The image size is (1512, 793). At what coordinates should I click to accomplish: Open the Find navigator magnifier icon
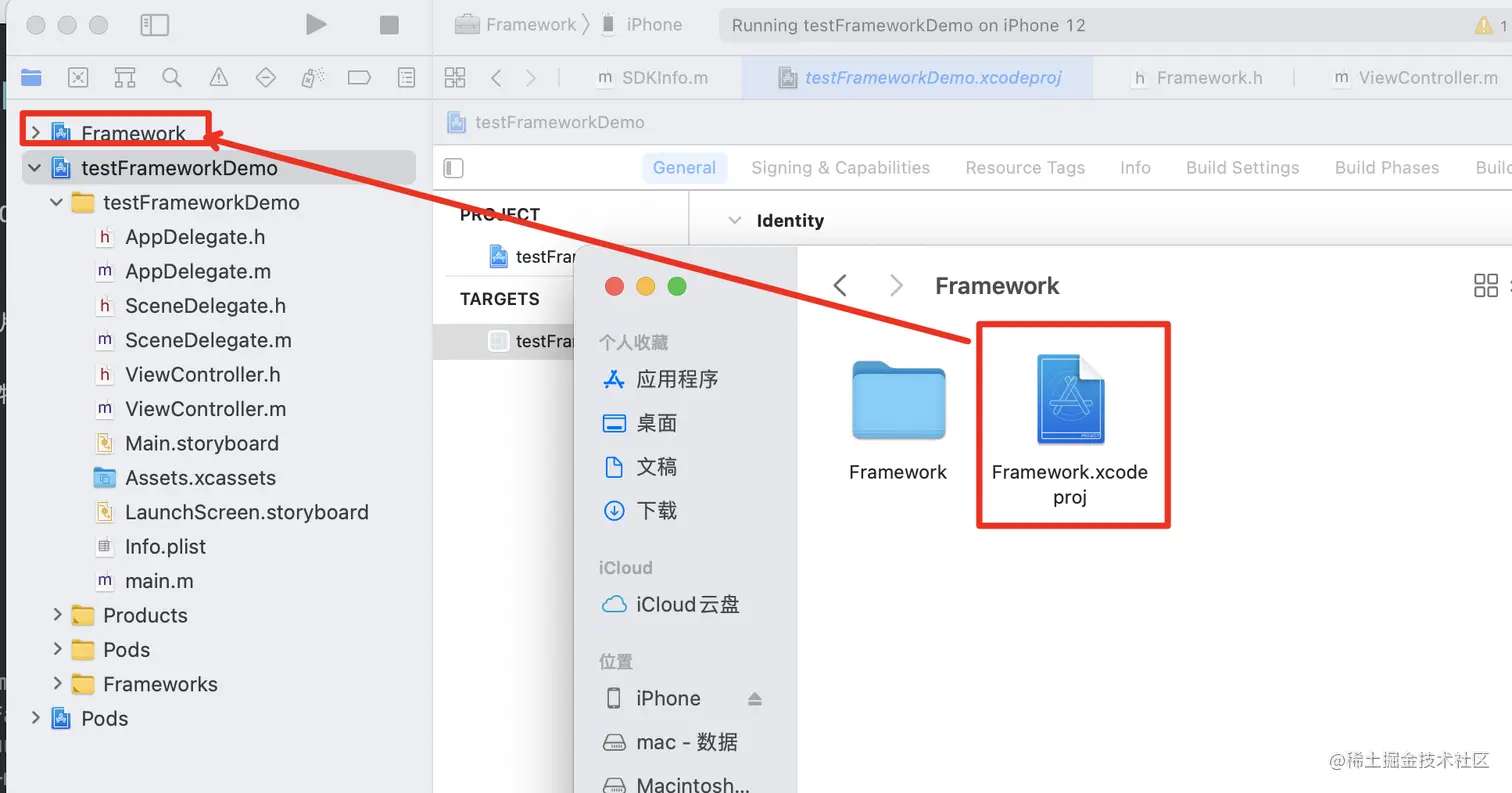(x=172, y=77)
